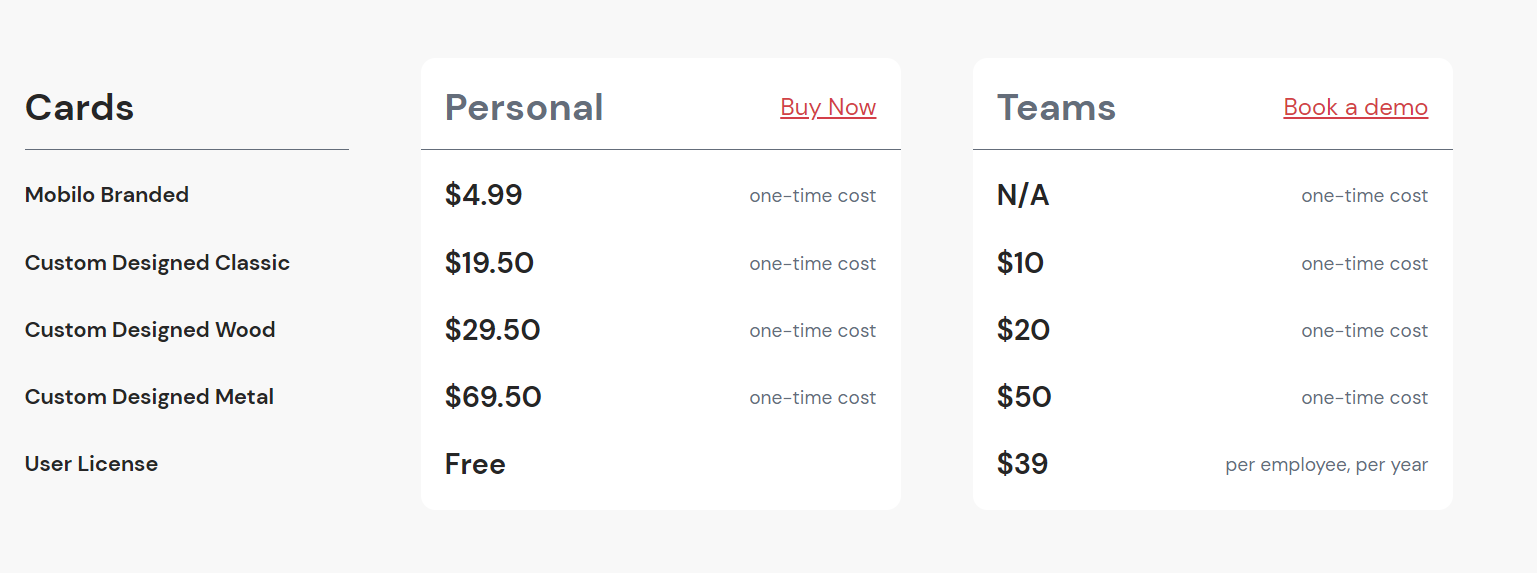Select the Teams plan heading
The height and width of the screenshot is (573, 1537).
tap(1056, 108)
